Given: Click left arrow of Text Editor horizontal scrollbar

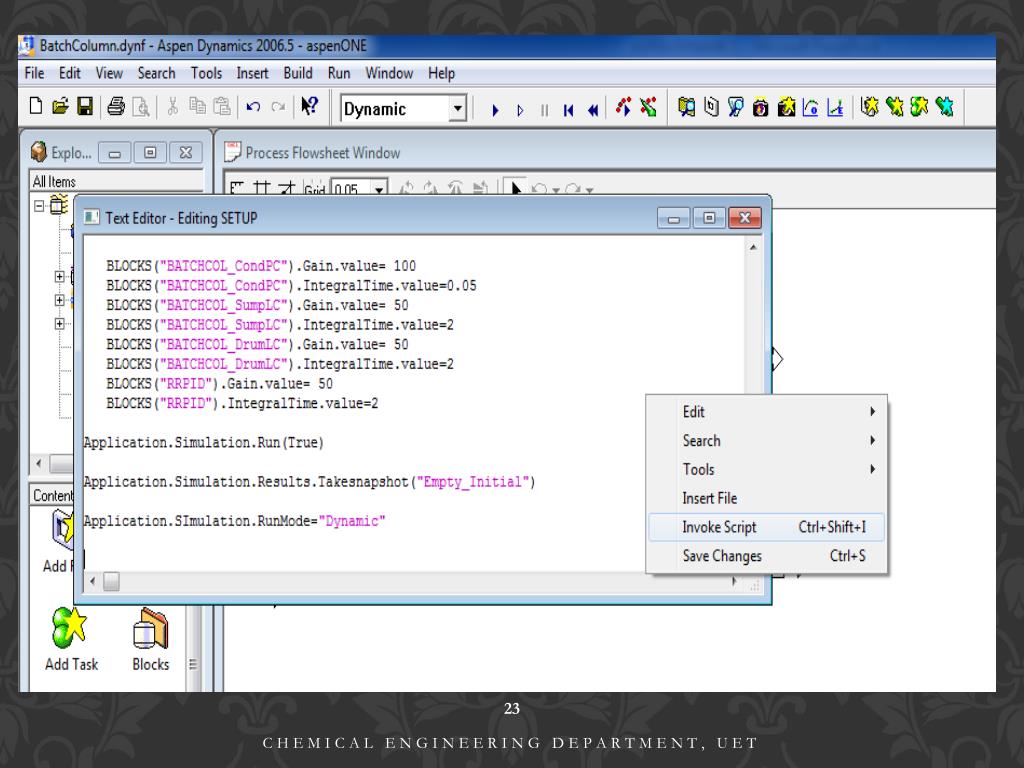Looking at the screenshot, I should pos(92,581).
